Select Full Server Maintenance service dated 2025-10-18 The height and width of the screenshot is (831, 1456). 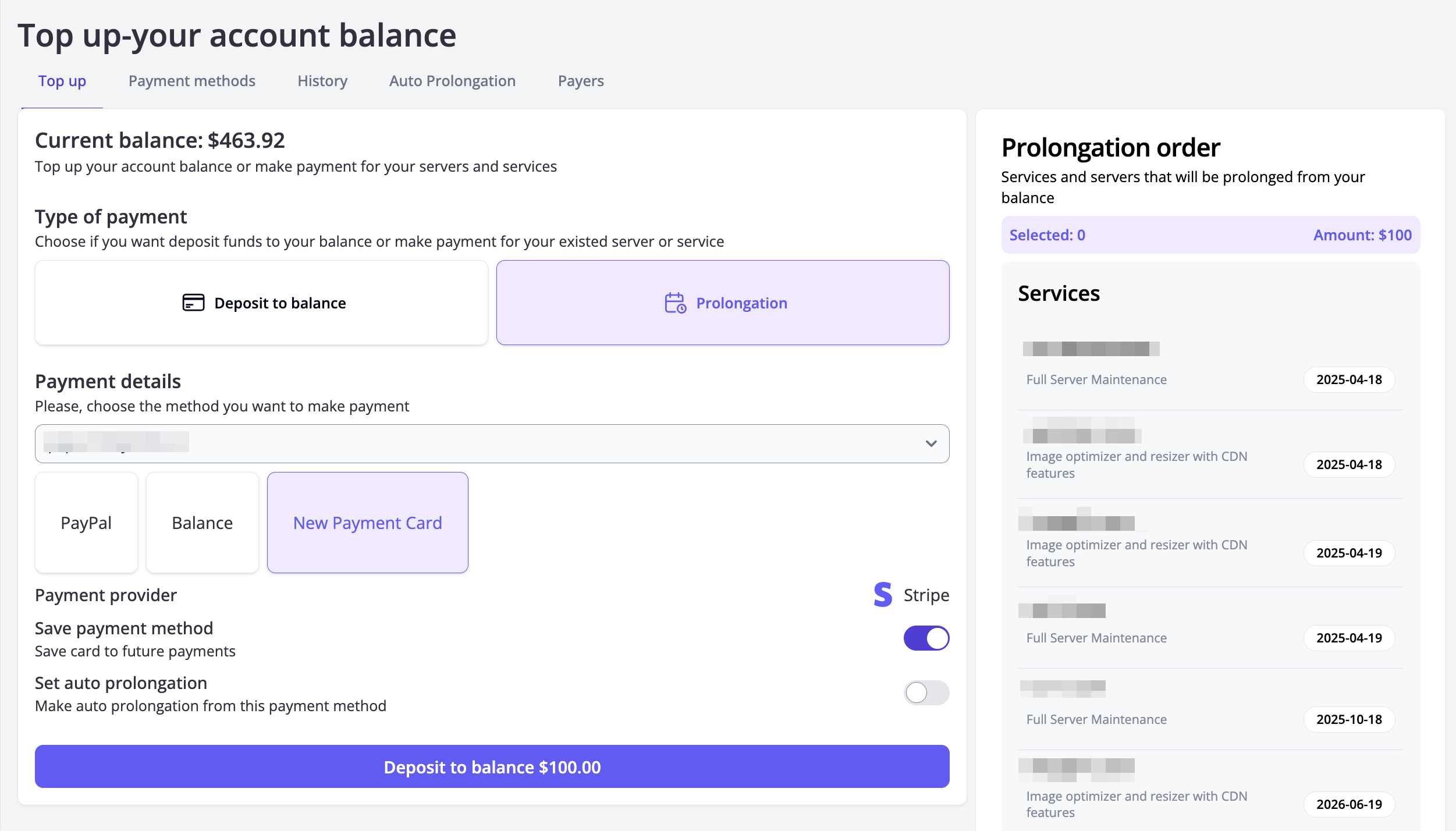[x=1096, y=719]
